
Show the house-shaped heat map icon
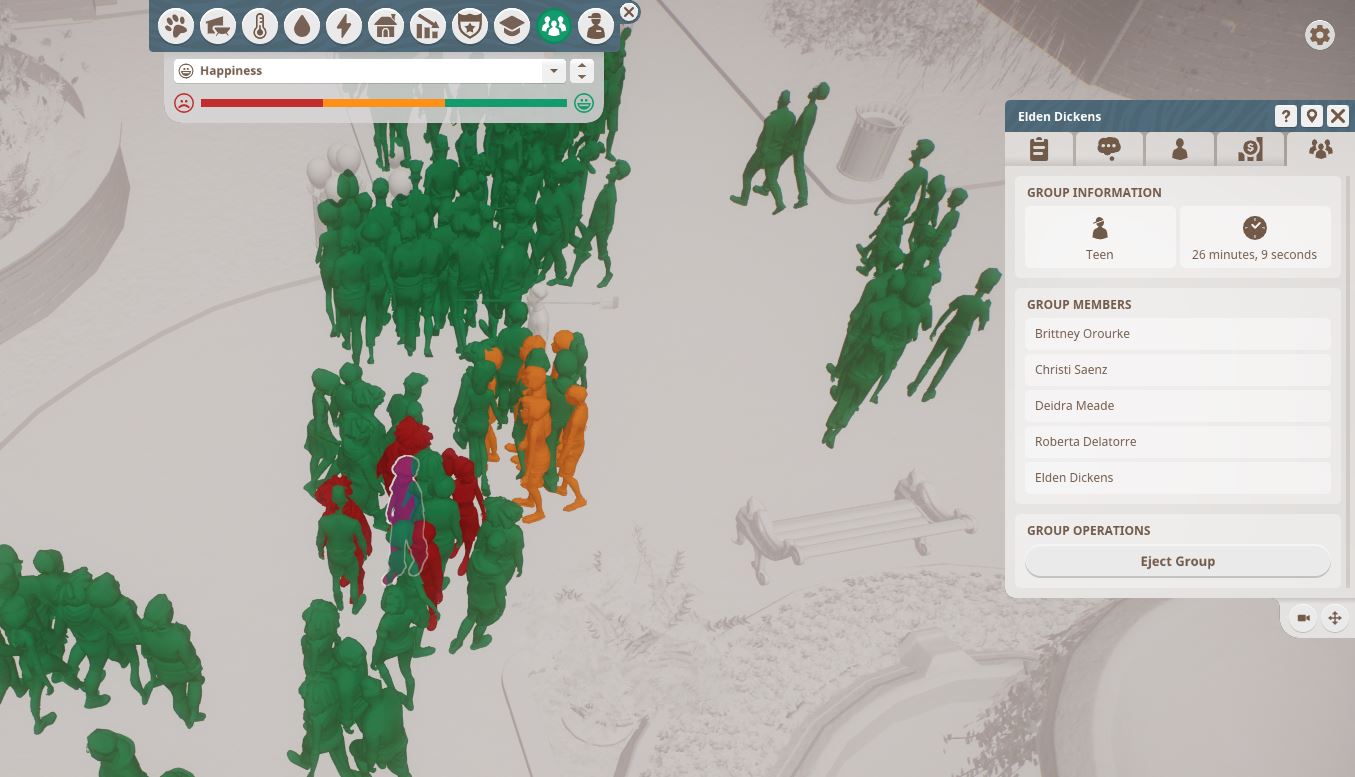click(x=386, y=26)
